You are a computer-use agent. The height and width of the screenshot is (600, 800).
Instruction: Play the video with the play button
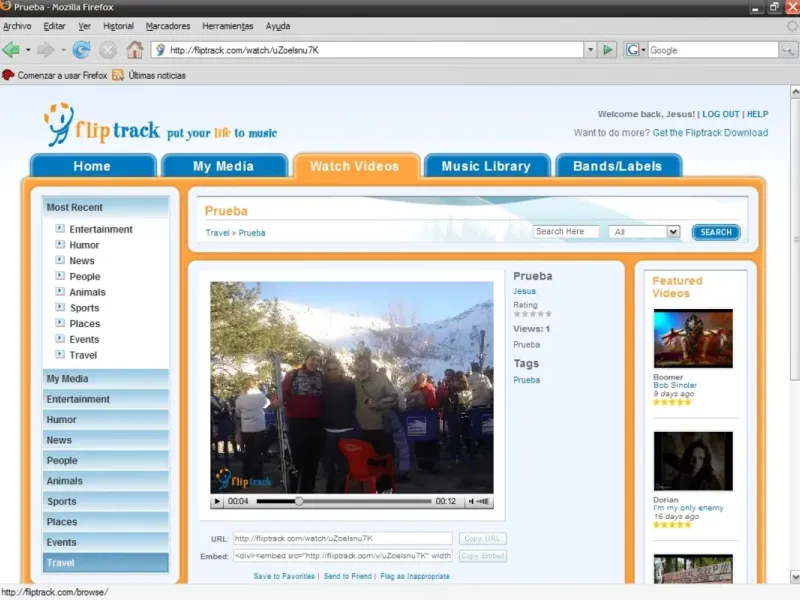217,502
